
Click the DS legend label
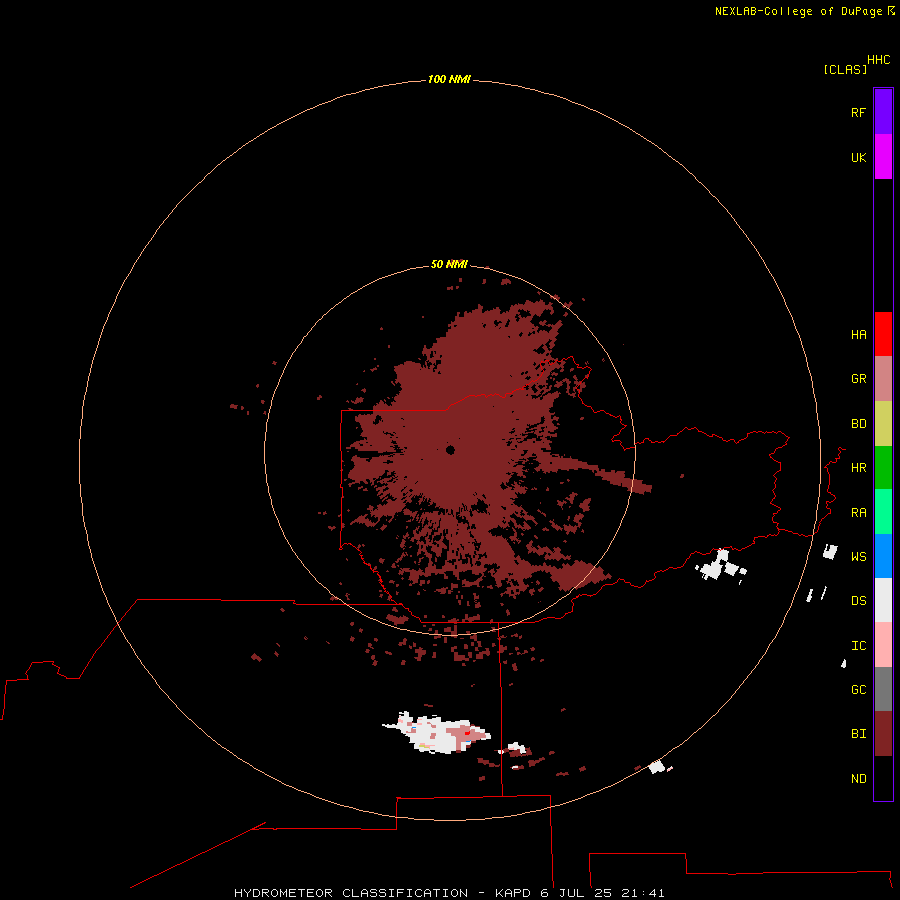click(x=858, y=601)
